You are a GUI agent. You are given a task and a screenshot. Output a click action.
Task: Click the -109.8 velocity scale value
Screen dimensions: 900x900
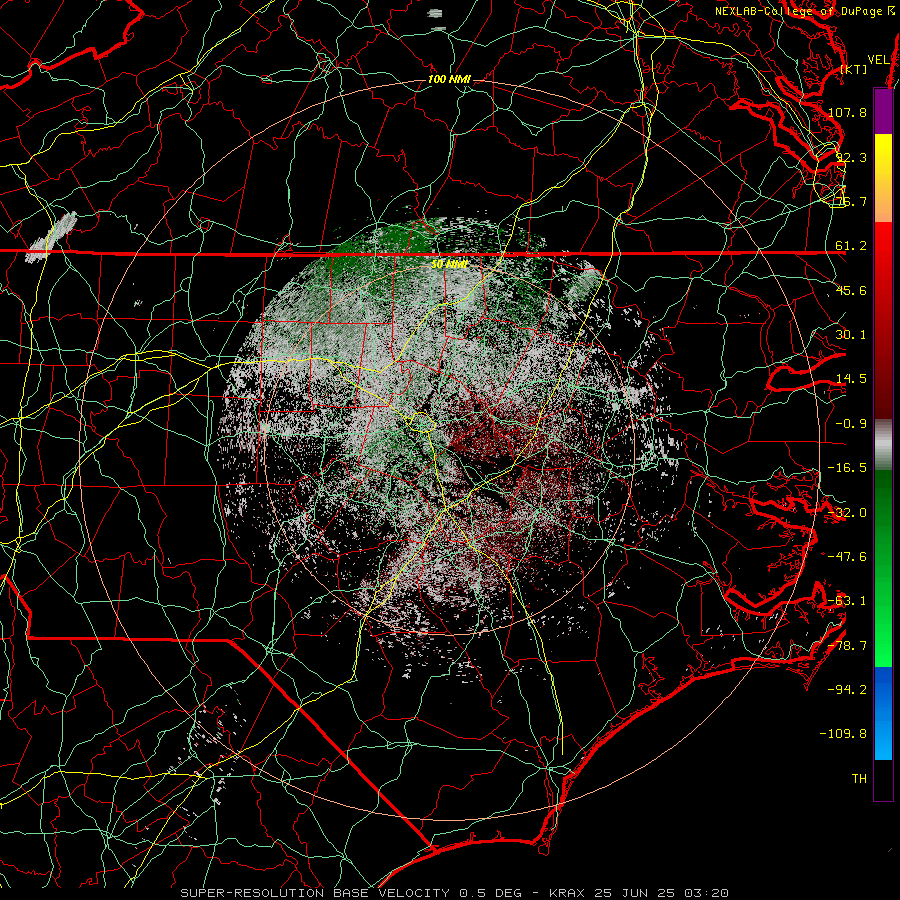tap(843, 734)
